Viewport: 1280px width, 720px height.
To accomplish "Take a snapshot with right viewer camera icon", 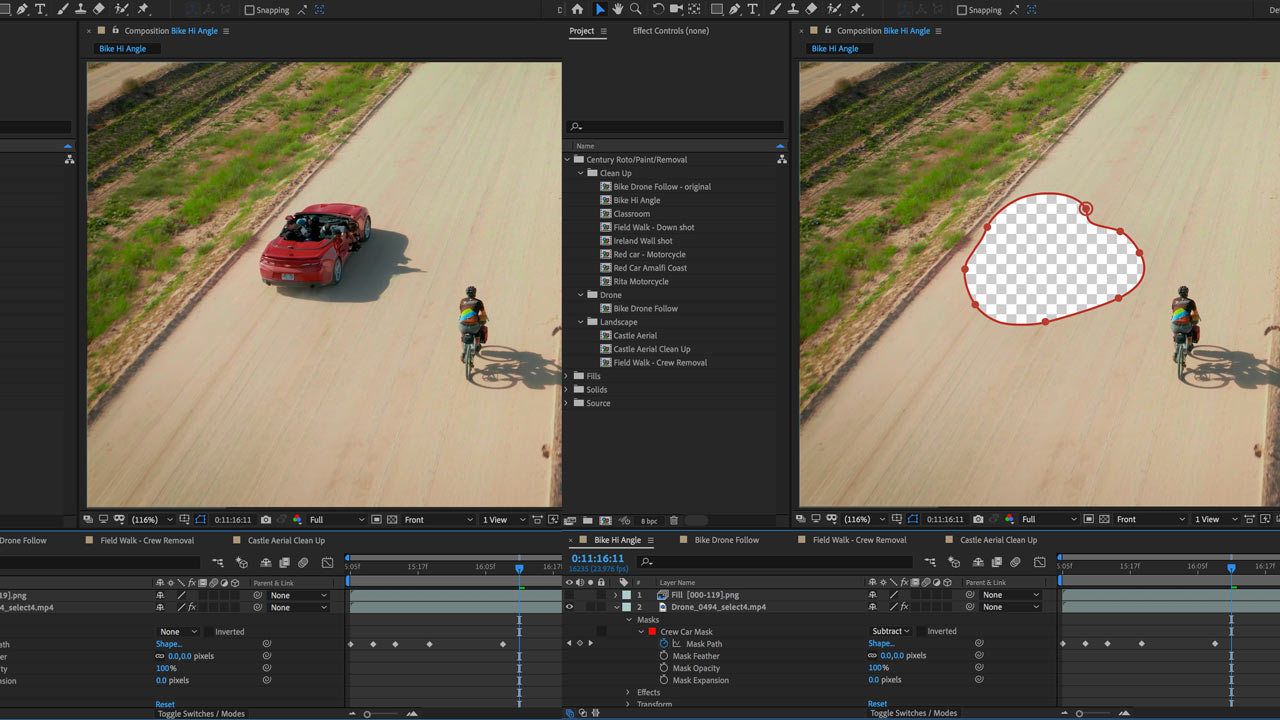I will (978, 520).
